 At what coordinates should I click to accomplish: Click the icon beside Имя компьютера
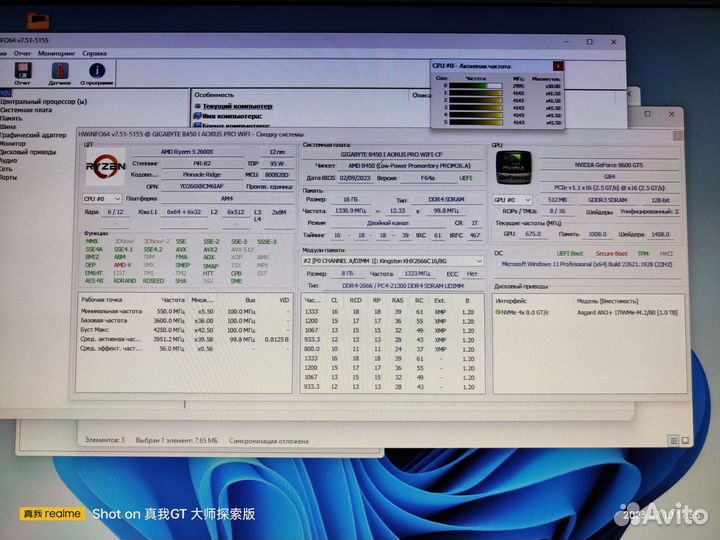point(198,116)
